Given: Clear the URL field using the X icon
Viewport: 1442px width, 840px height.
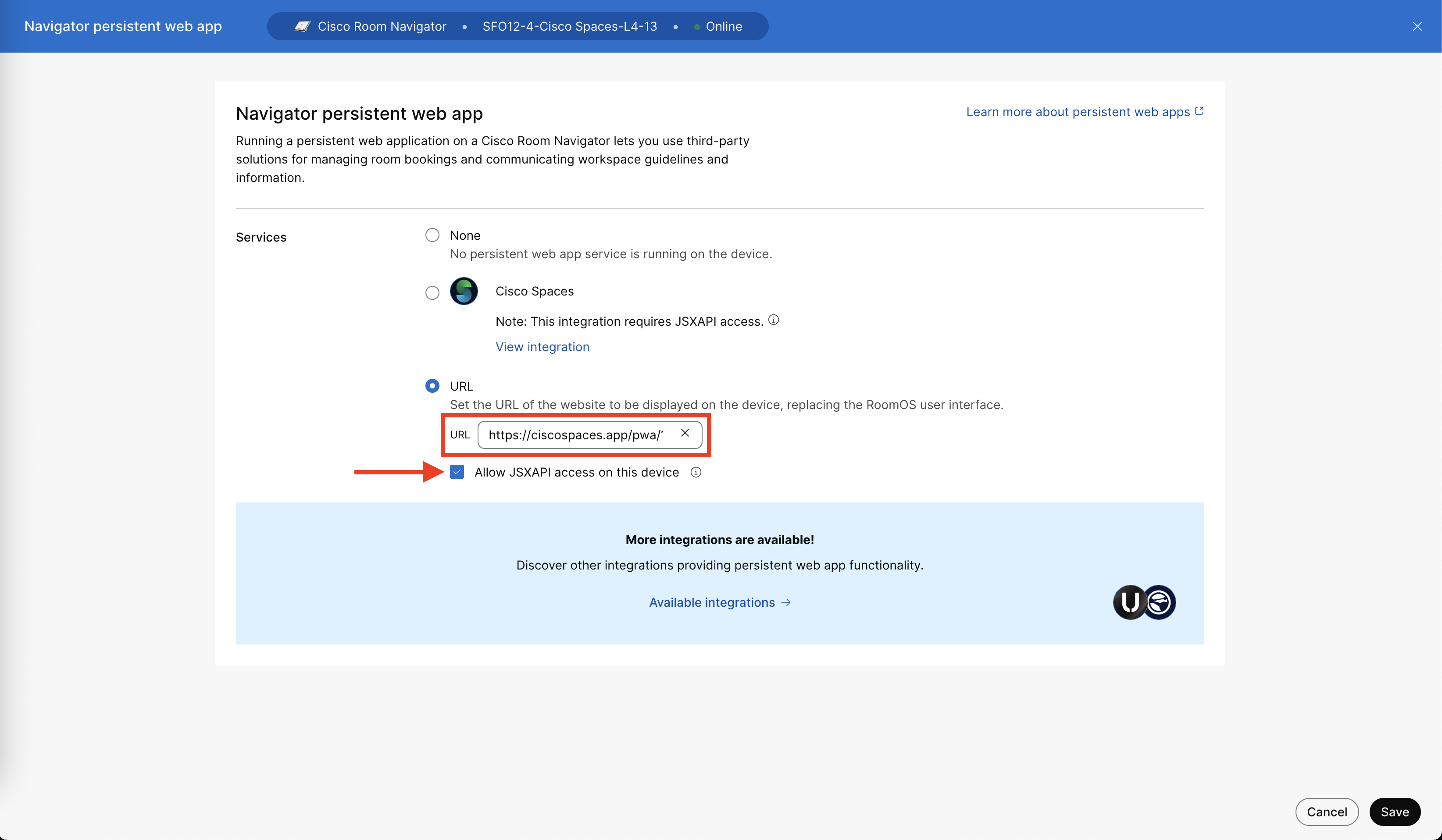Looking at the screenshot, I should (x=685, y=433).
